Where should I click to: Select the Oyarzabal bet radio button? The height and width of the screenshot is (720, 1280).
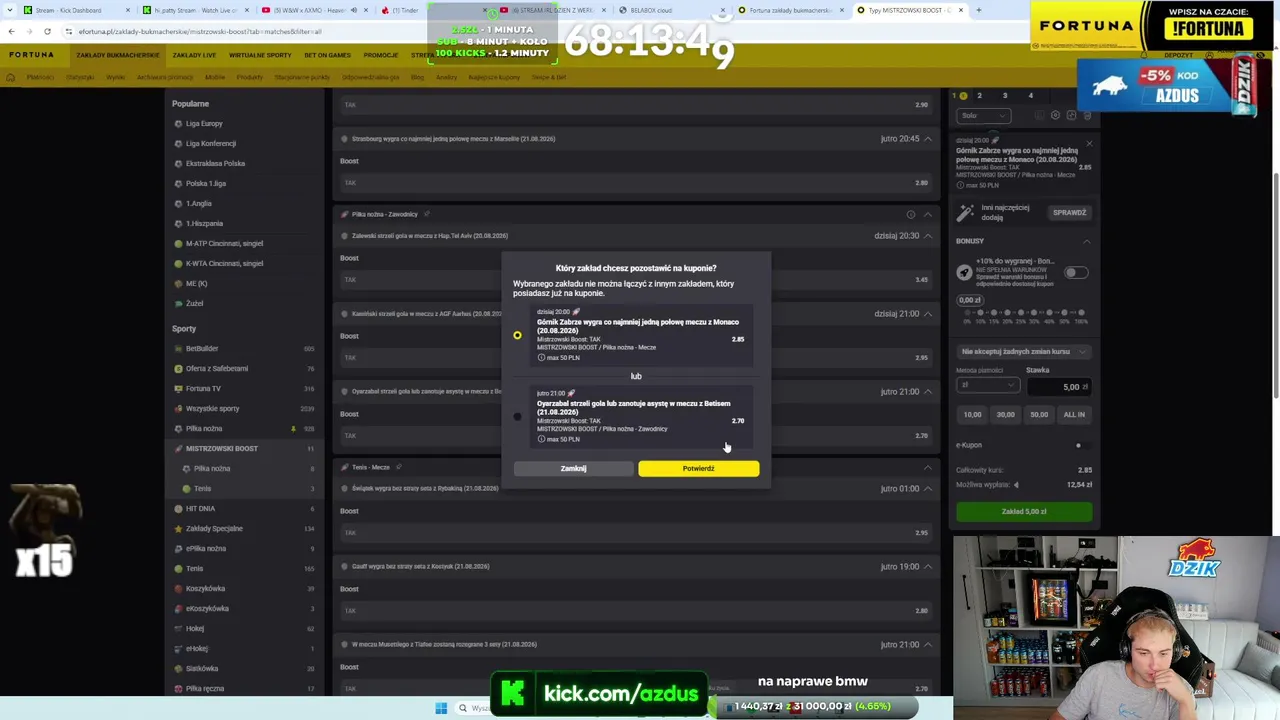click(x=517, y=416)
